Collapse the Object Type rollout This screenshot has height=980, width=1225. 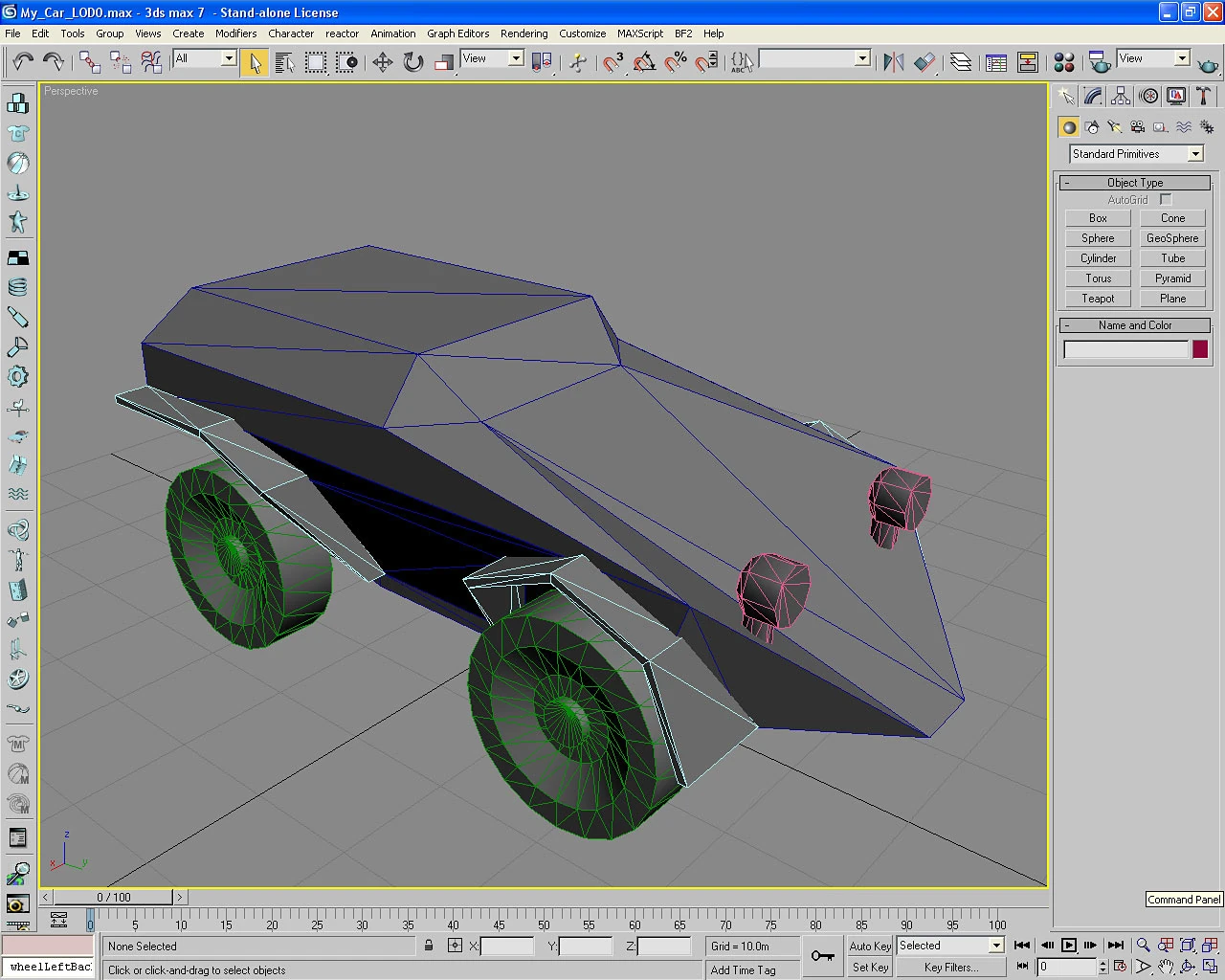point(1135,182)
